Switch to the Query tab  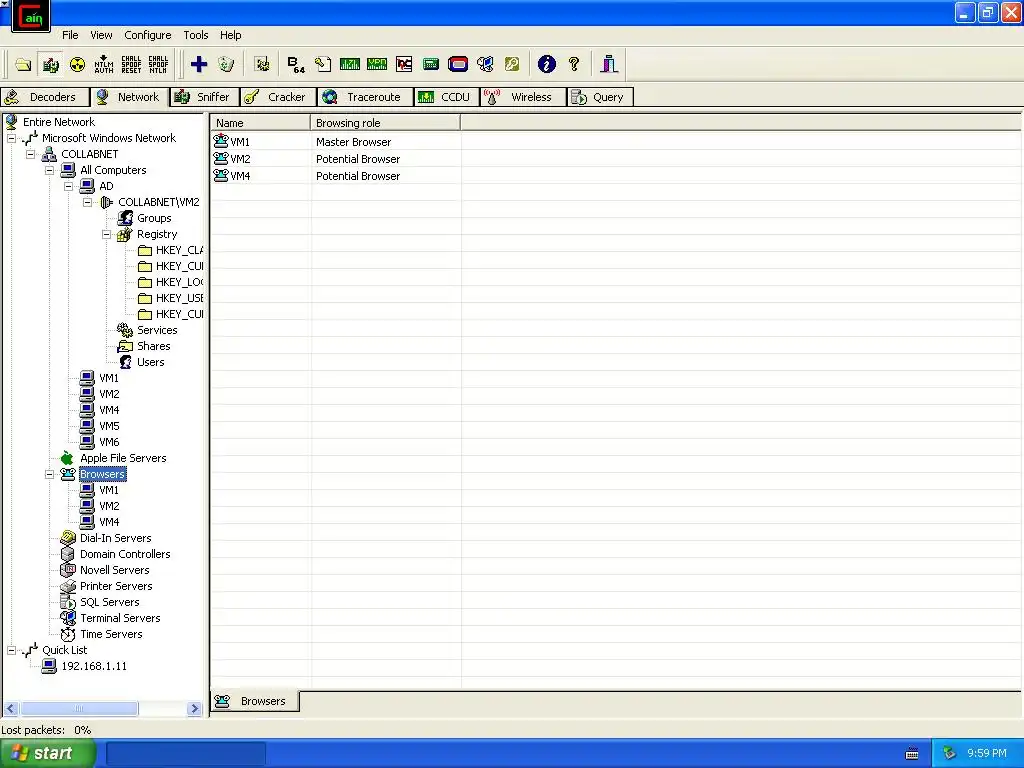(x=600, y=97)
